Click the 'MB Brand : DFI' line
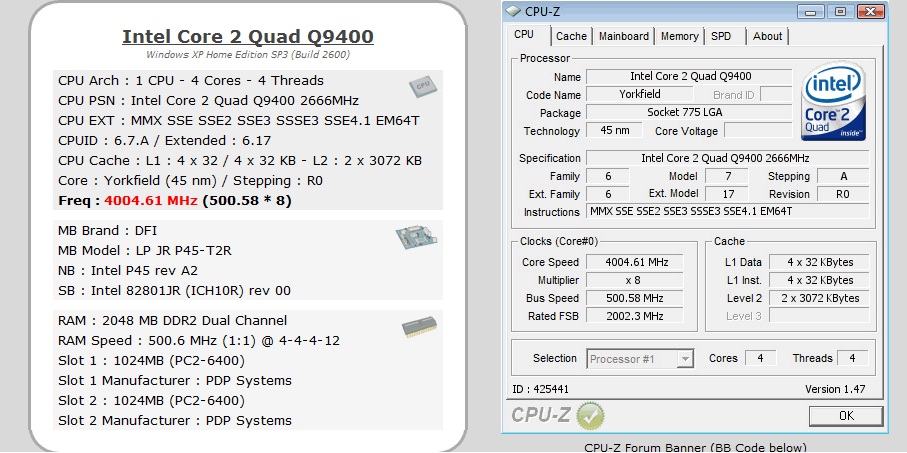This screenshot has height=453, width=907. click(108, 230)
